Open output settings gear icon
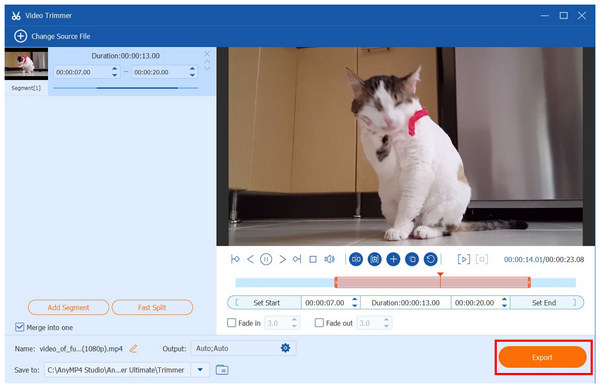The height and width of the screenshot is (388, 600). click(285, 348)
